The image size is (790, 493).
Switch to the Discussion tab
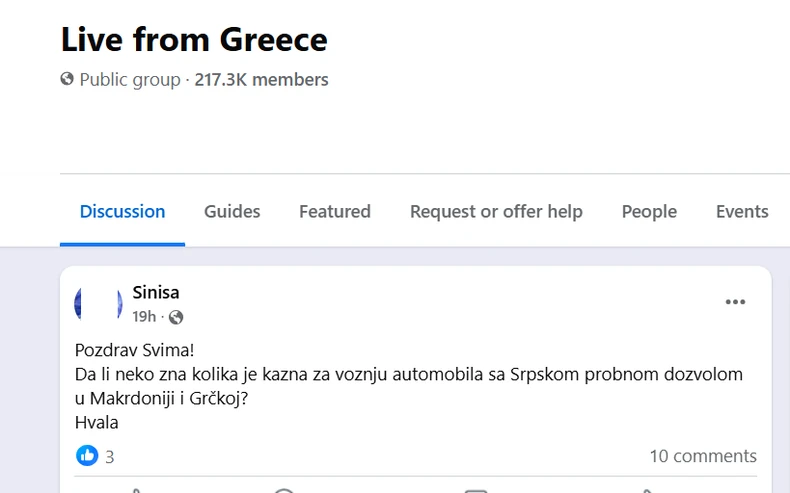click(122, 212)
